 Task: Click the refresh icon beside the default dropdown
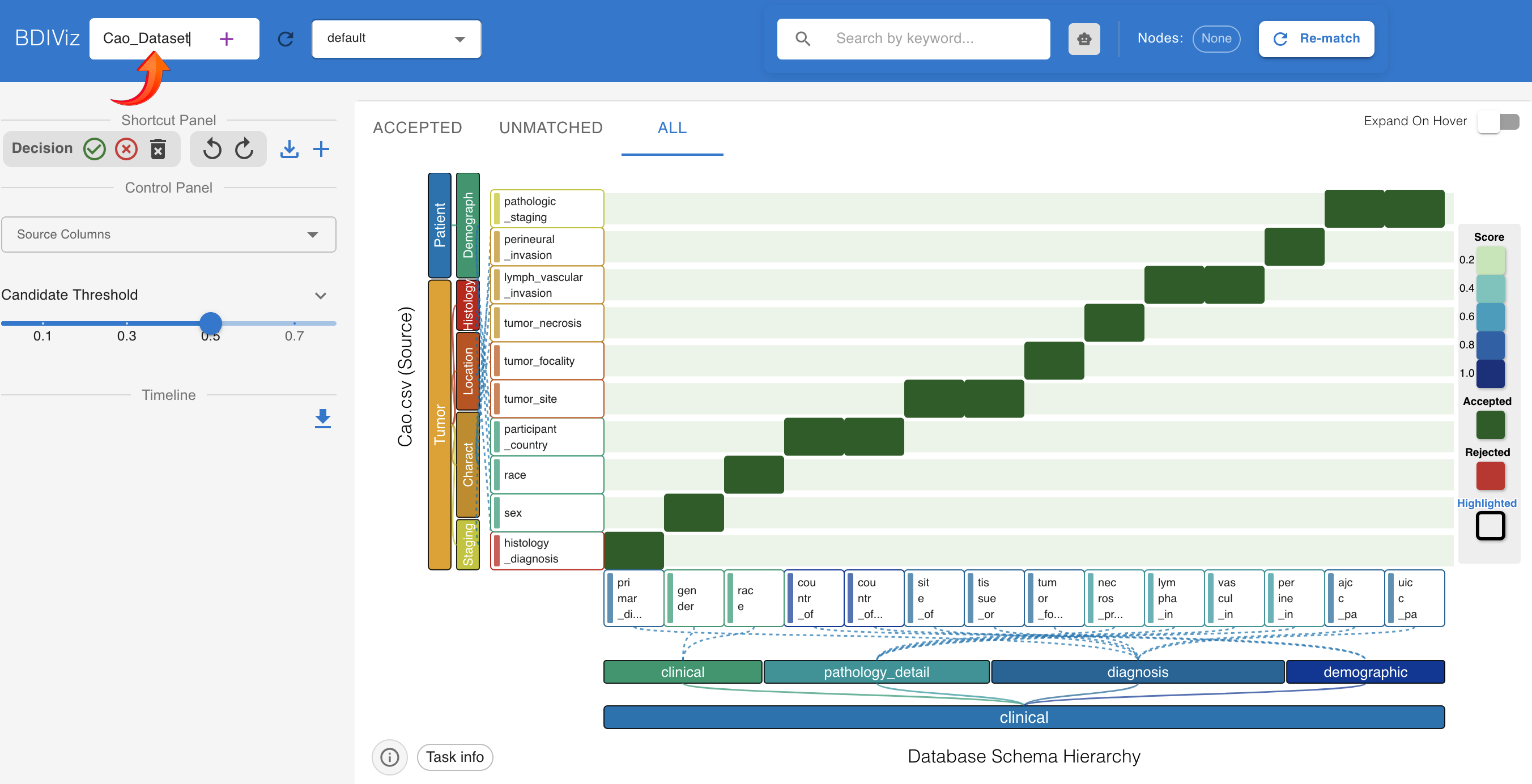pos(286,39)
